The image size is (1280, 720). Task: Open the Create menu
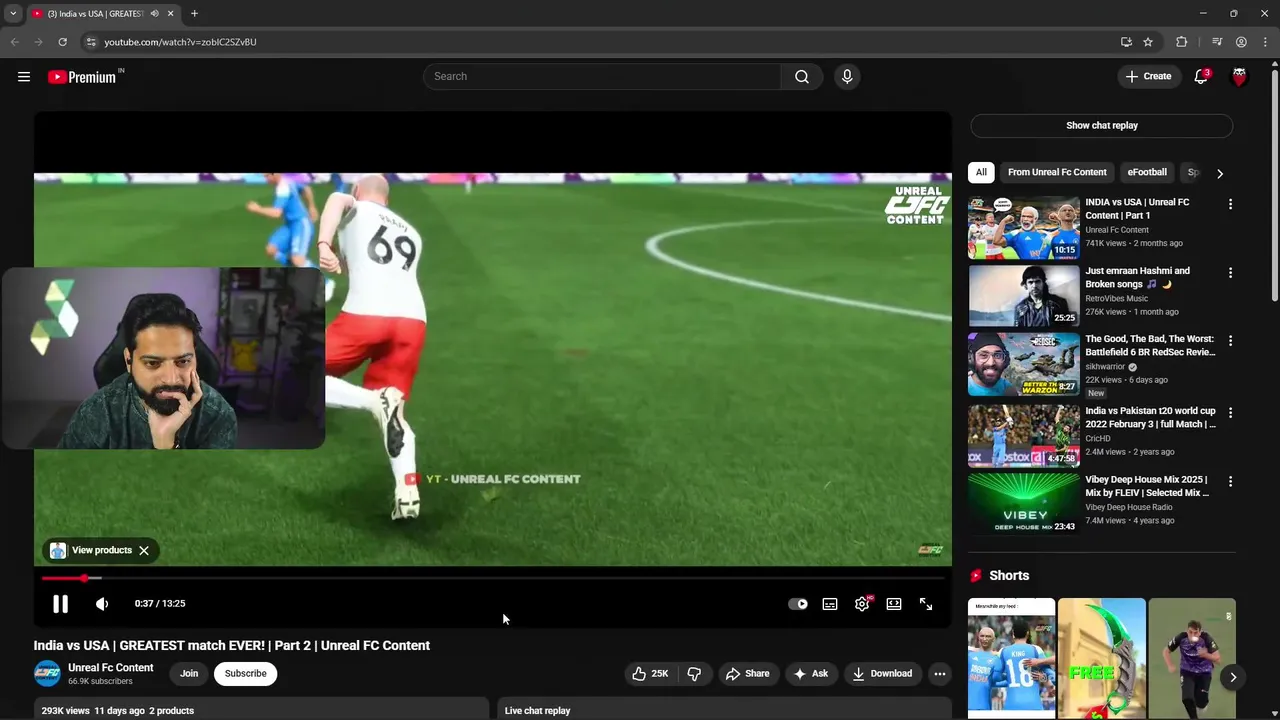coord(1148,77)
